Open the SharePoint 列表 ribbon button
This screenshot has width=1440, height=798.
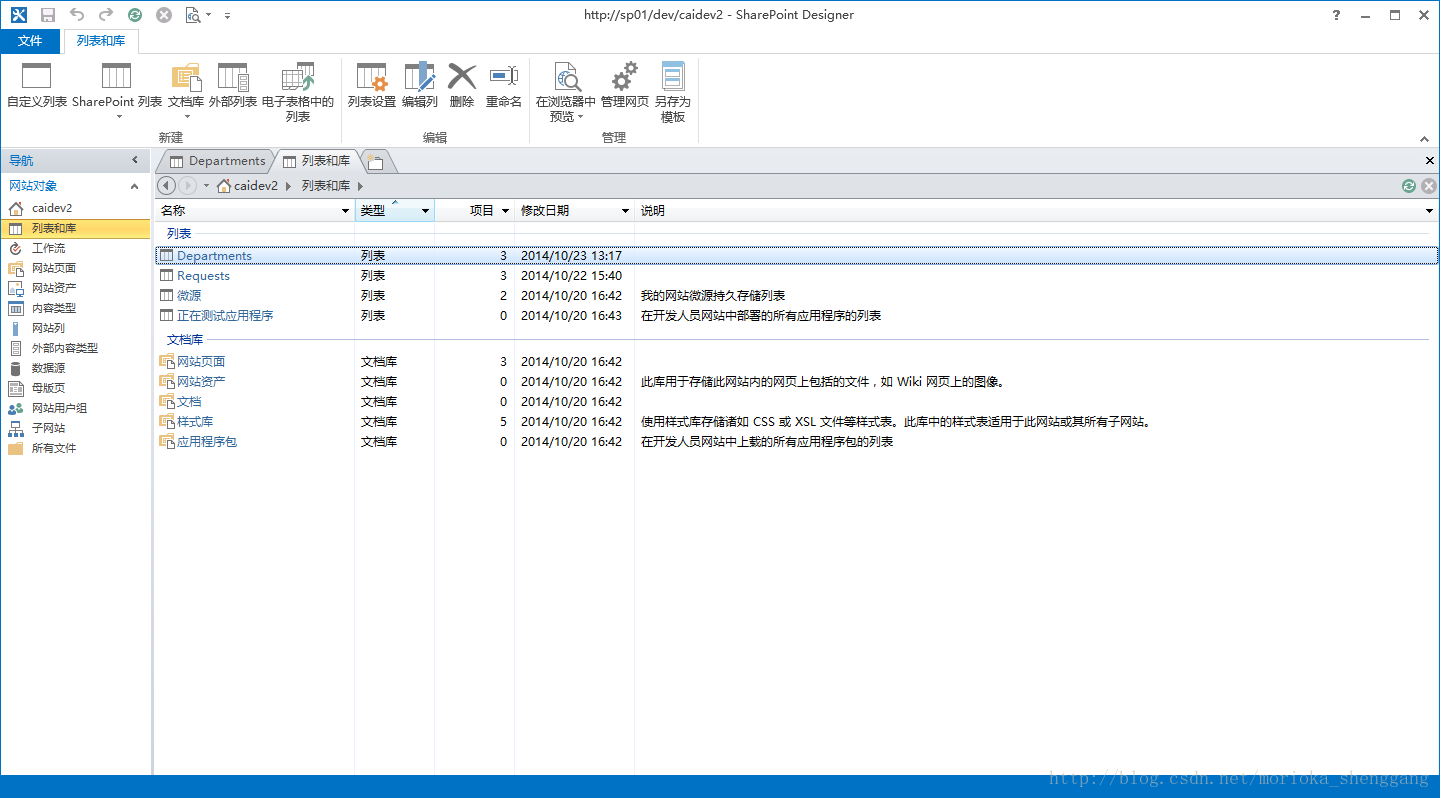pos(117,91)
